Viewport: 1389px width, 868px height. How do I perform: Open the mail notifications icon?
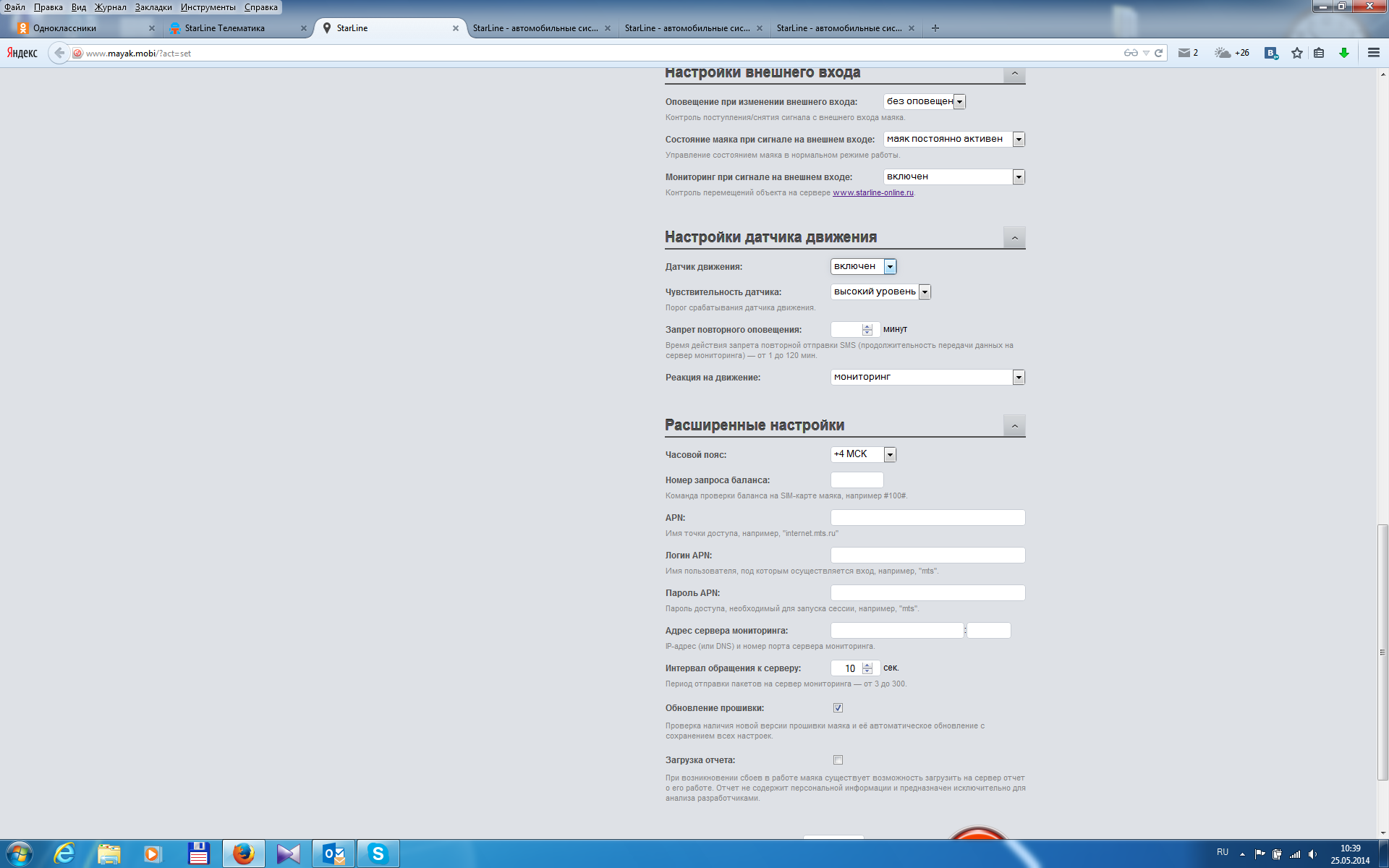(x=1184, y=53)
